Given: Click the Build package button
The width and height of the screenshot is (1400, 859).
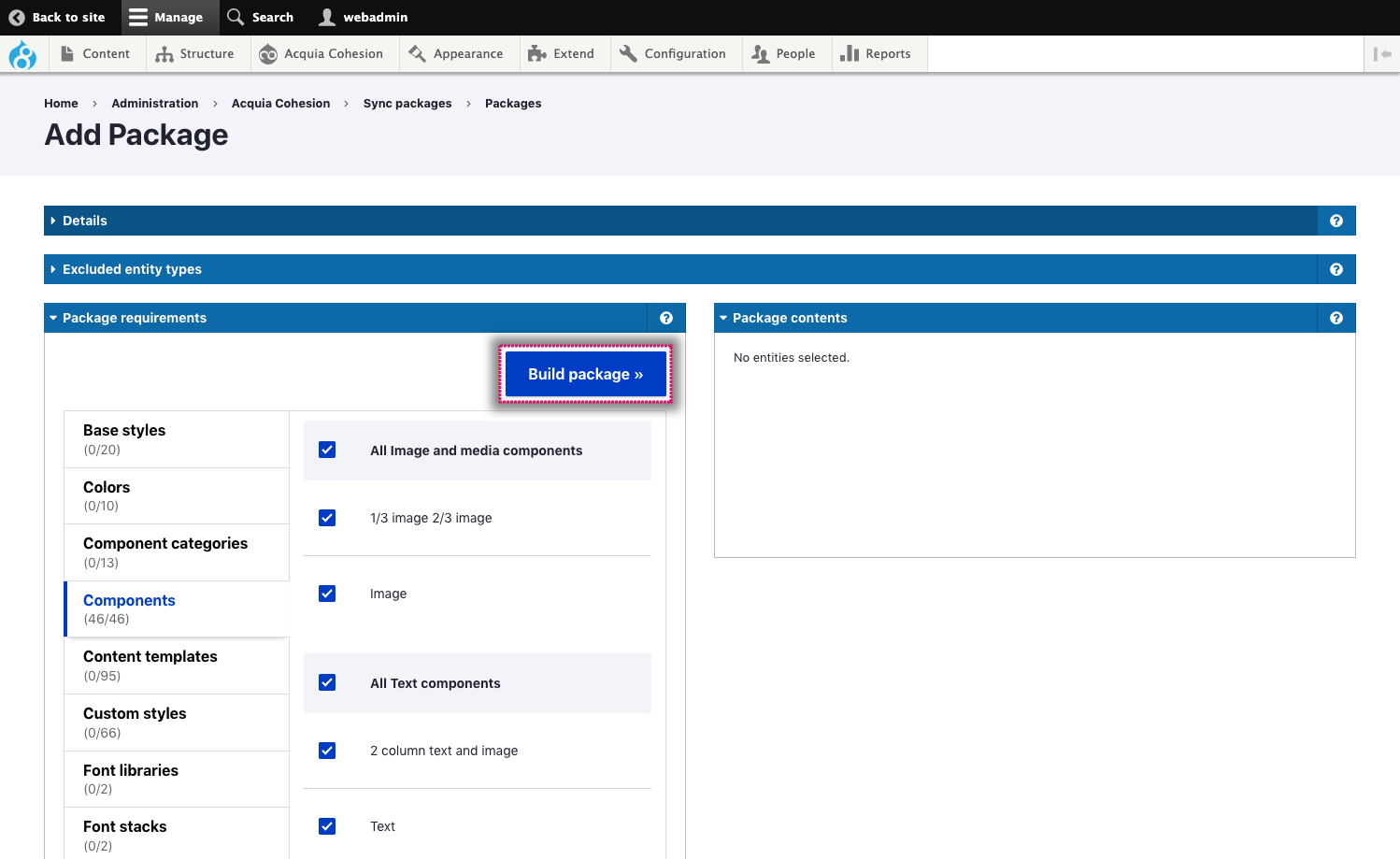Looking at the screenshot, I should point(585,374).
